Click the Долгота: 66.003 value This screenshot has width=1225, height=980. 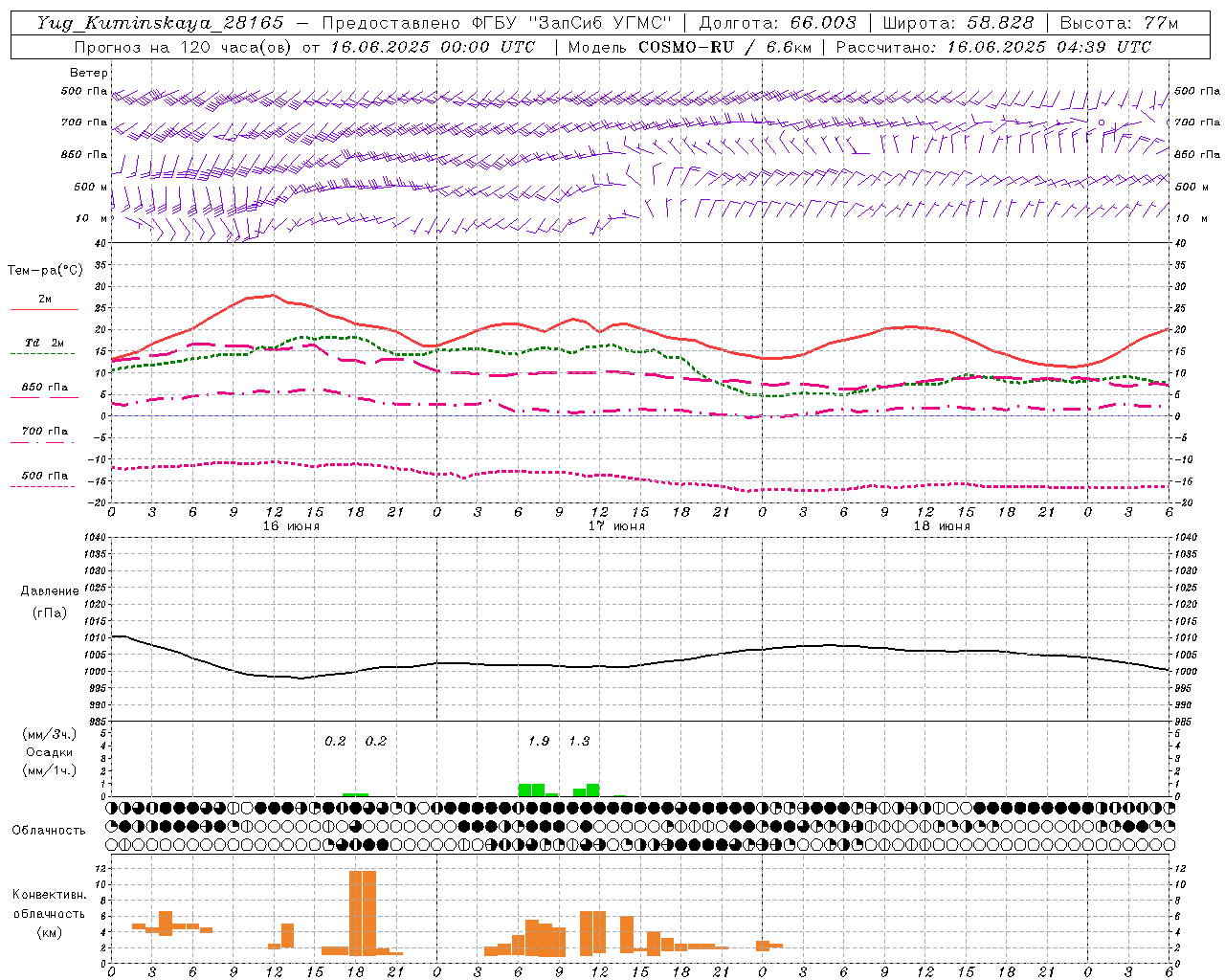tap(777, 23)
